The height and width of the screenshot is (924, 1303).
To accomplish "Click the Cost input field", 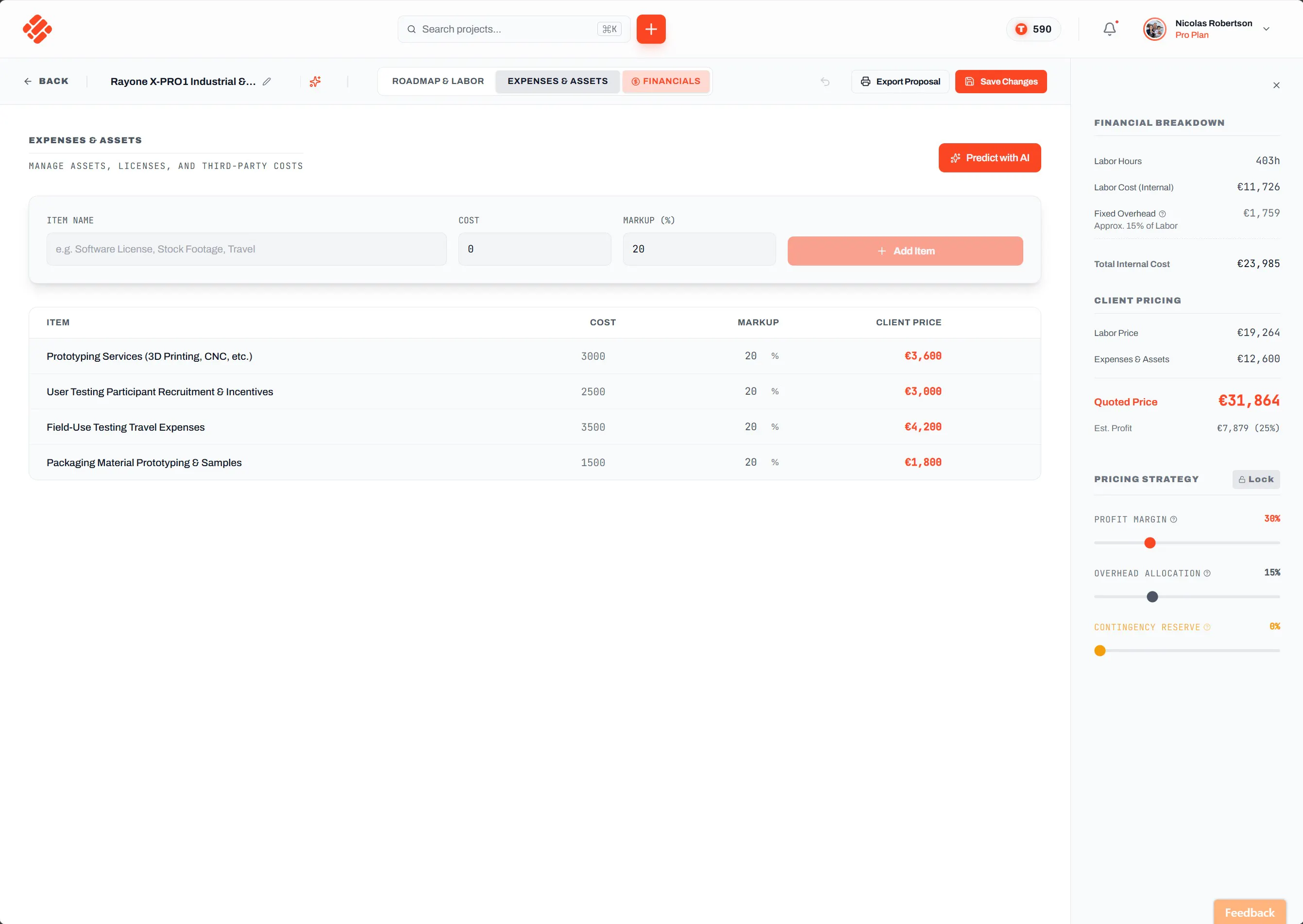I will pyautogui.click(x=535, y=249).
